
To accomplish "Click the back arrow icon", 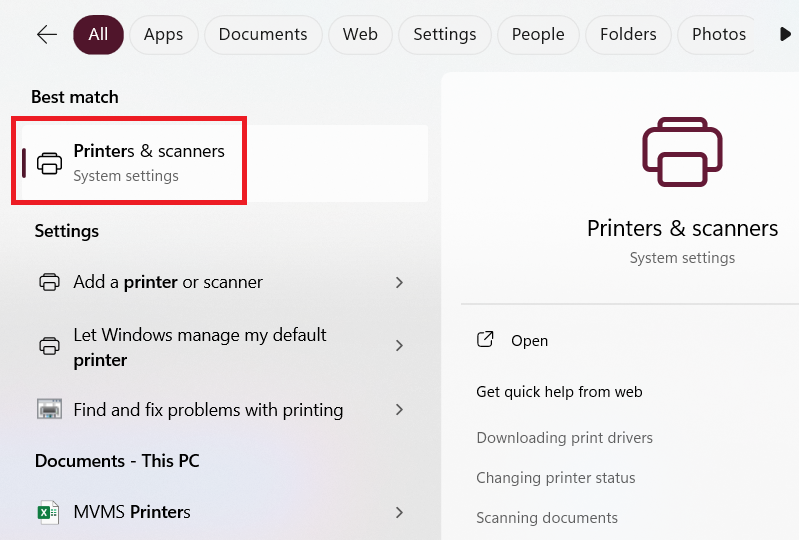I will click(47, 35).
